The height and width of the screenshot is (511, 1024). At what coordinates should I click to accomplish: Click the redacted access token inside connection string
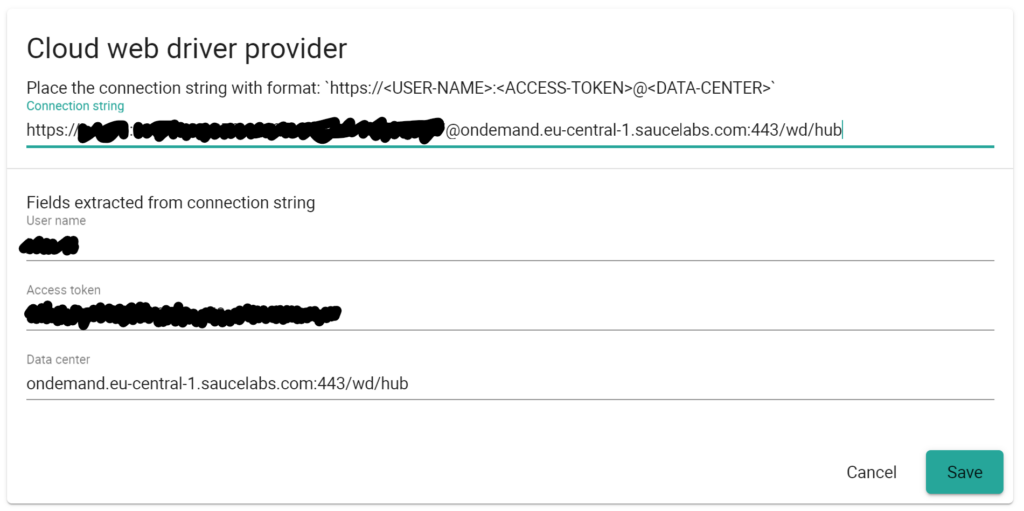(x=290, y=130)
